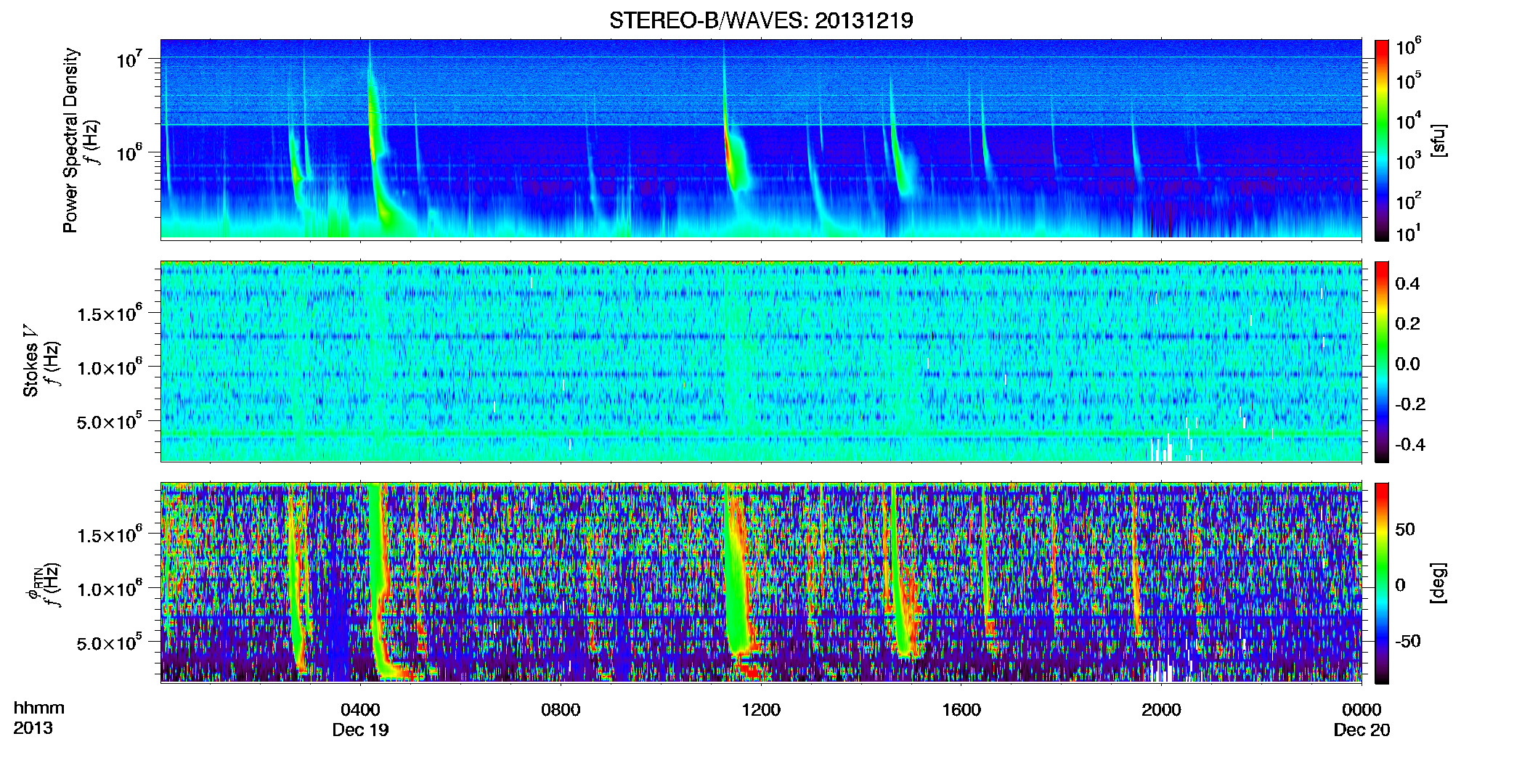Select the "0000" time tick label
The width and height of the screenshot is (1522, 784).
1362,709
